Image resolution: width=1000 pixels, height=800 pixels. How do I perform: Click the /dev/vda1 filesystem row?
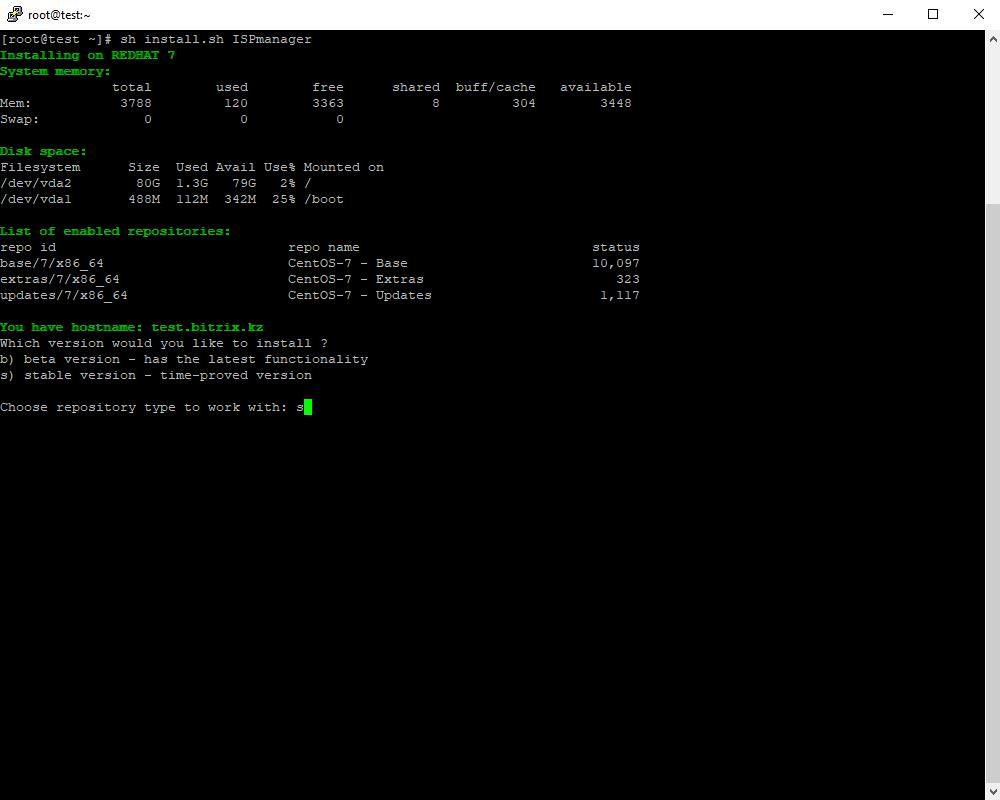[172, 199]
